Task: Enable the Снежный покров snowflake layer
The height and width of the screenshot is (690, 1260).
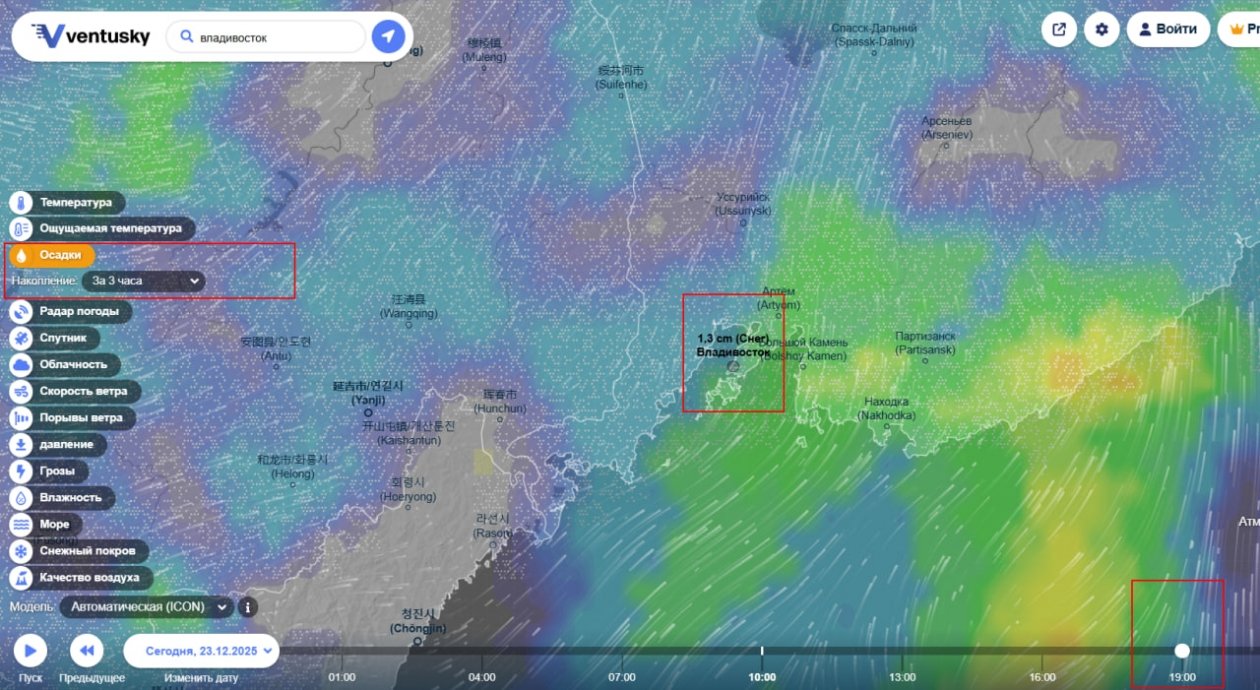Action: (x=80, y=551)
